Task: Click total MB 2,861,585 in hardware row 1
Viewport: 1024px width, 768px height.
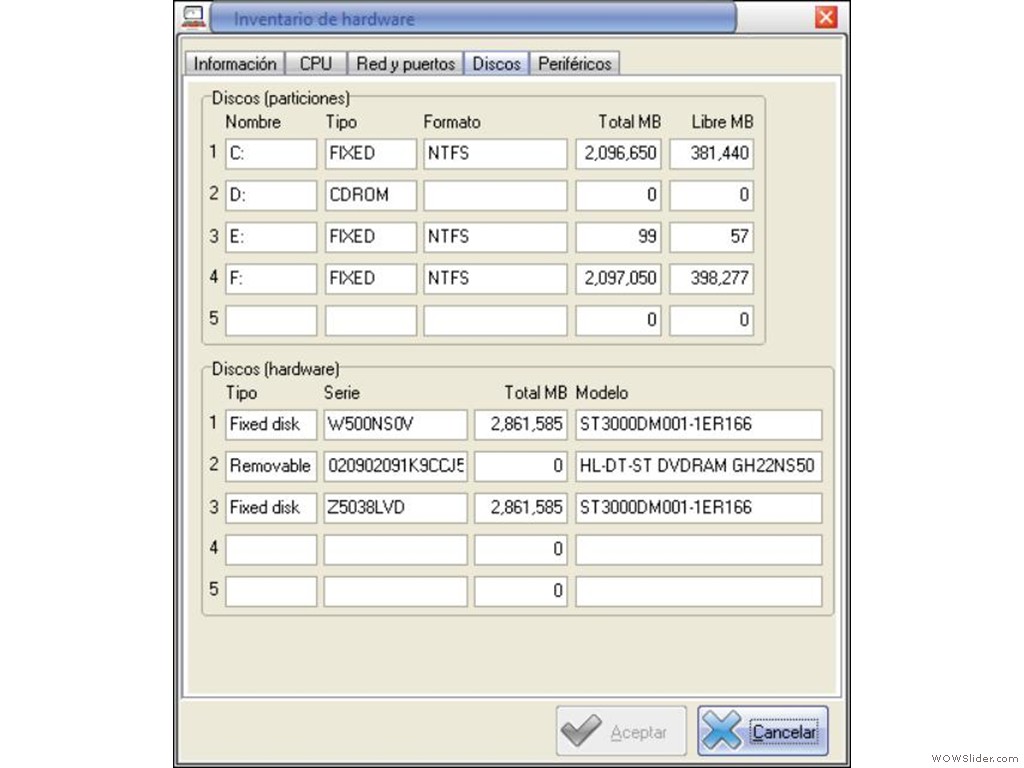Action: point(520,425)
